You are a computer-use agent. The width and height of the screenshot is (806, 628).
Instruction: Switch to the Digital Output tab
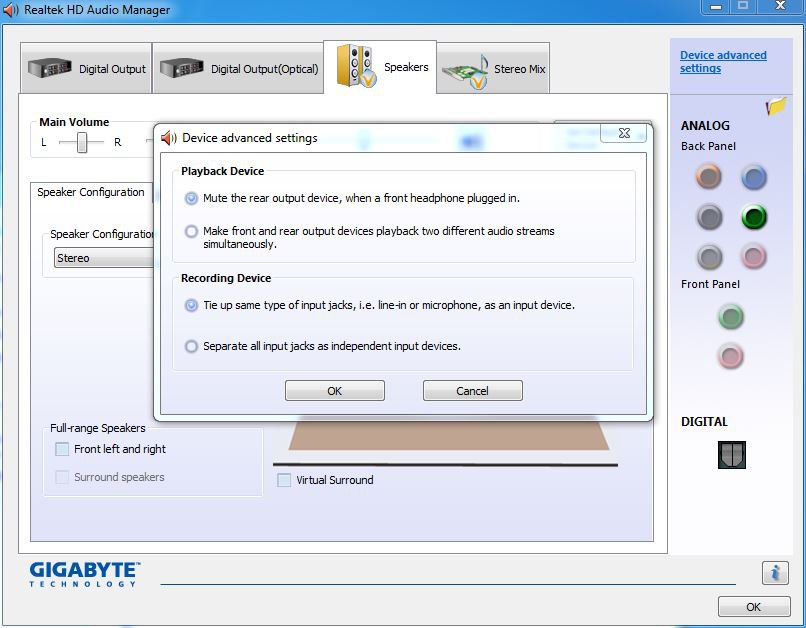click(x=86, y=68)
